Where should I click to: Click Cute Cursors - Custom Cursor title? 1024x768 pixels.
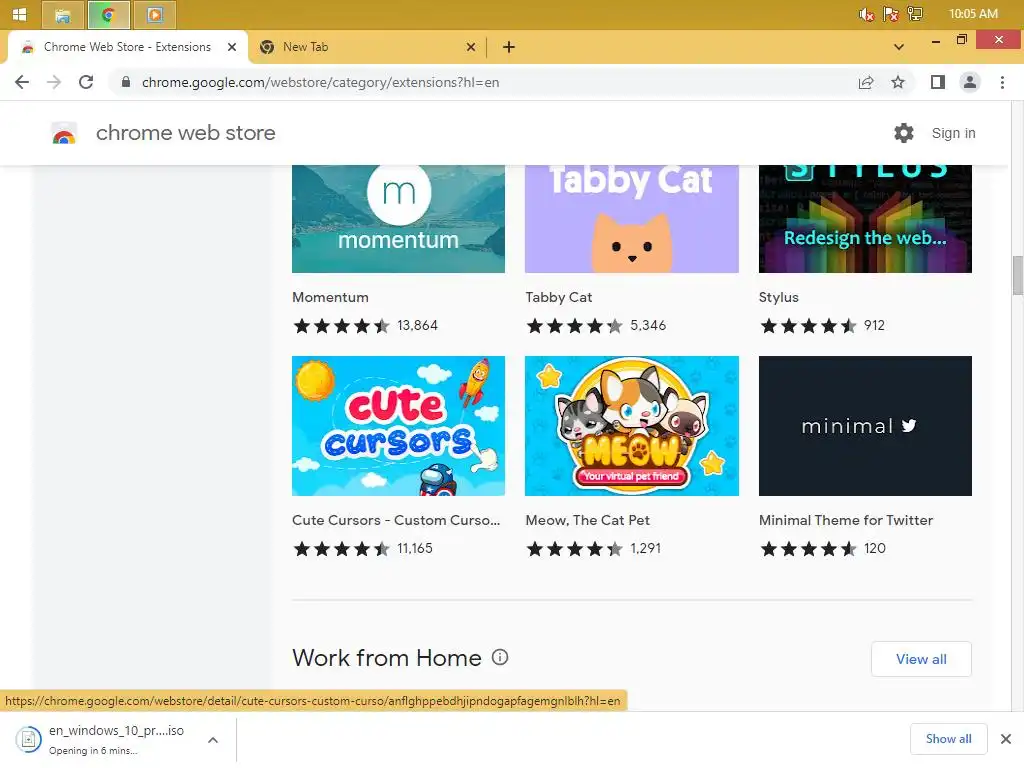coord(396,520)
